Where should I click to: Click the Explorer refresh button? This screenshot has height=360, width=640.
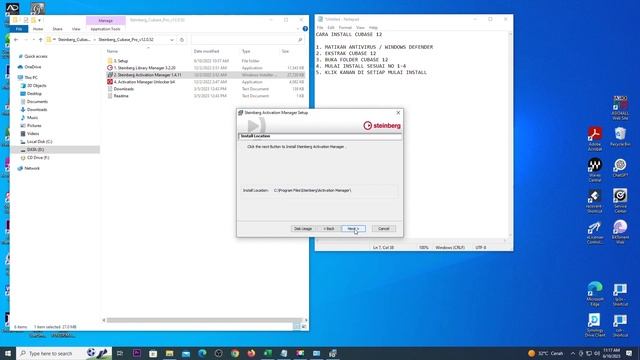click(x=182, y=40)
